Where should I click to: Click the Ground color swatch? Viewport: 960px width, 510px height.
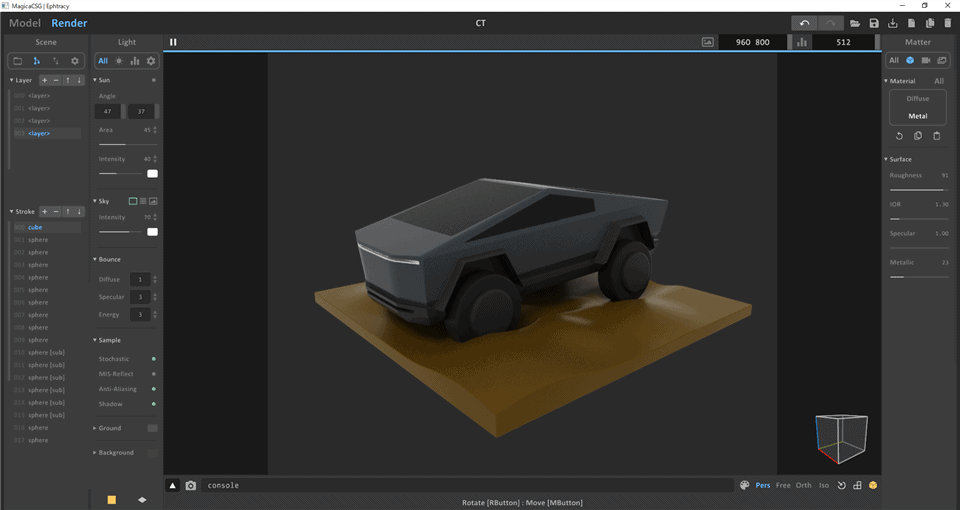coord(152,428)
